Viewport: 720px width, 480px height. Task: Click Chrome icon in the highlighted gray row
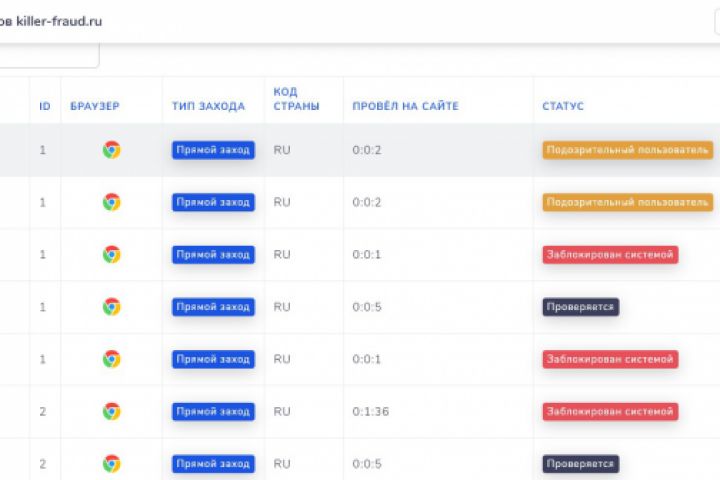click(112, 150)
